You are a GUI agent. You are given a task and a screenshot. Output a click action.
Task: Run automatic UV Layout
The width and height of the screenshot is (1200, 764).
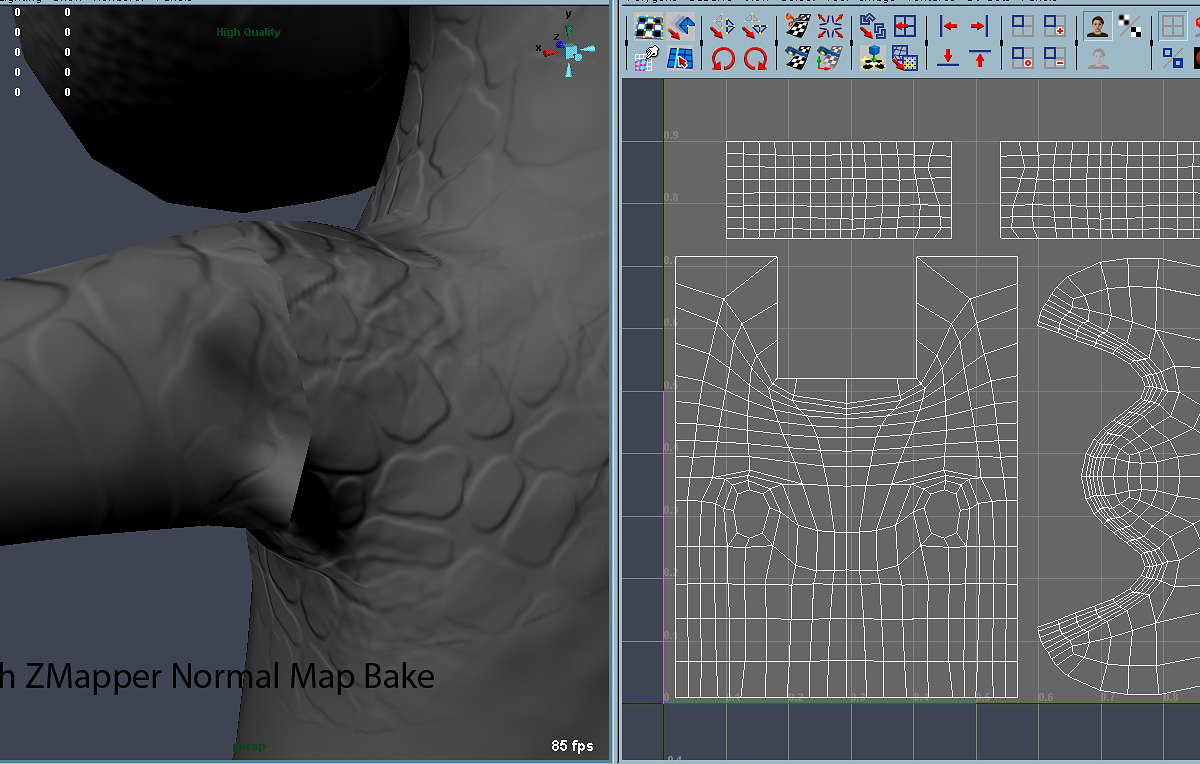coord(872,27)
